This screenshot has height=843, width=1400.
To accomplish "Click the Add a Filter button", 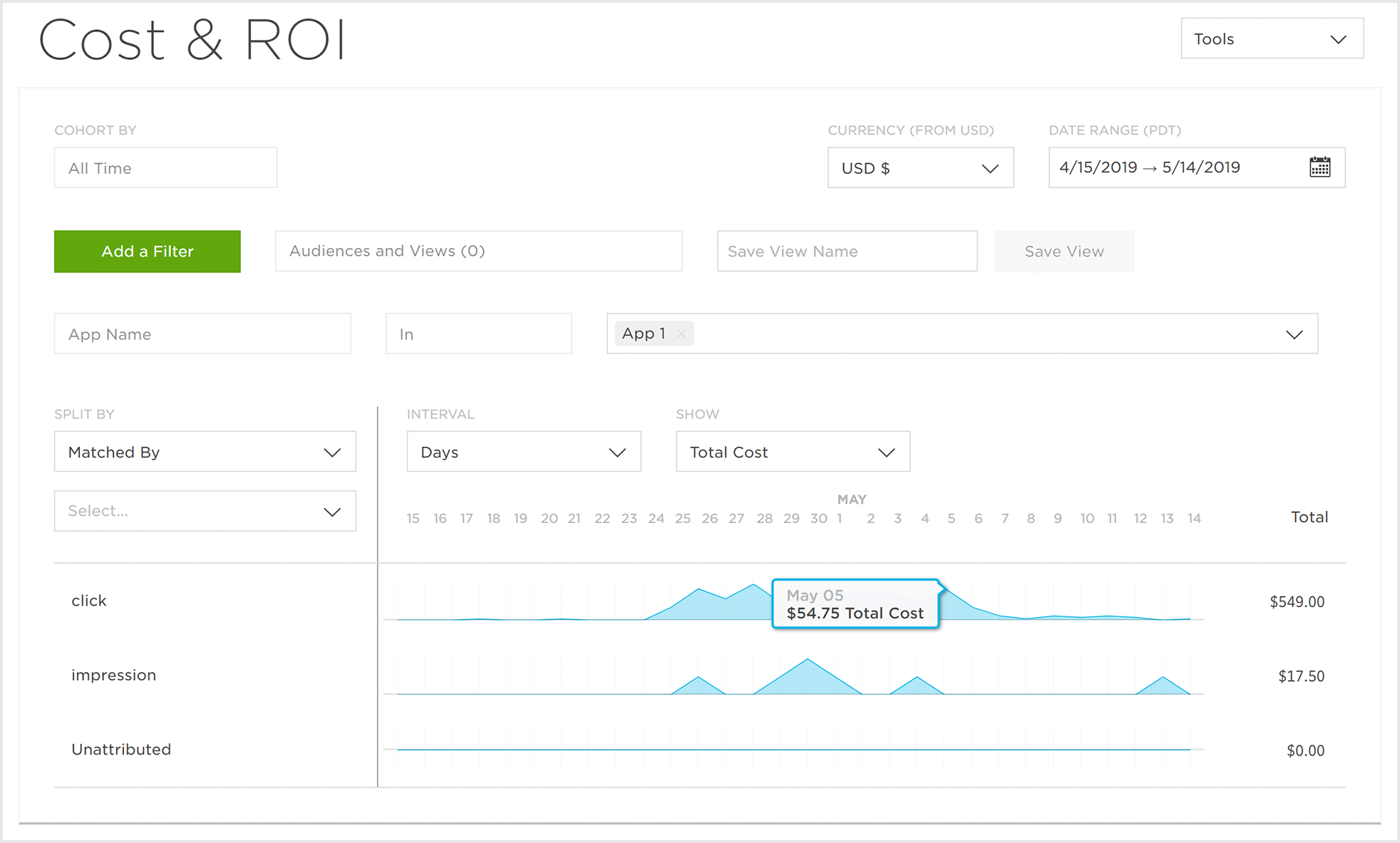I will click(x=148, y=252).
